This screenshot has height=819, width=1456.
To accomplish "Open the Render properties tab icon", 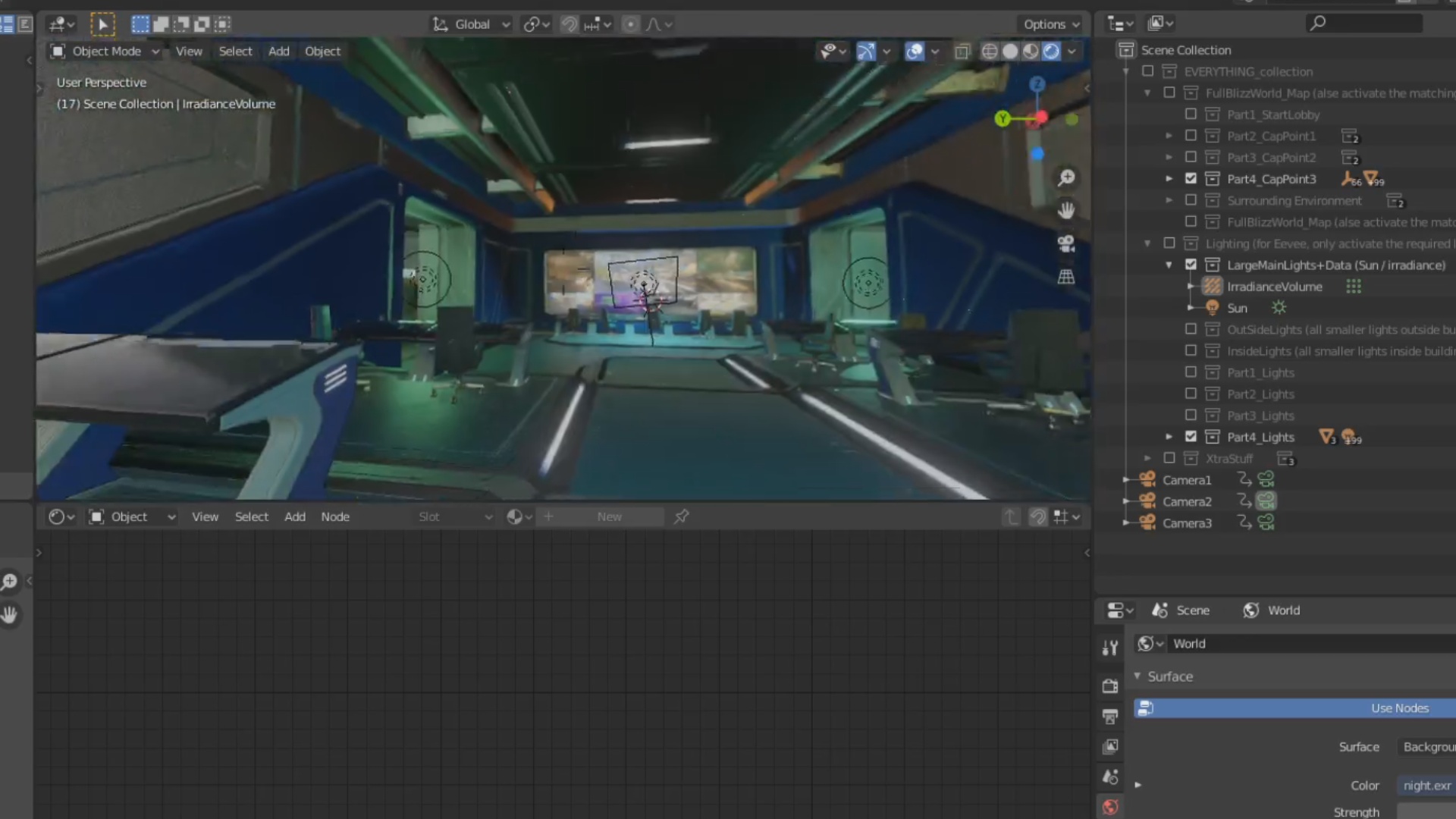I will pos(1110,686).
